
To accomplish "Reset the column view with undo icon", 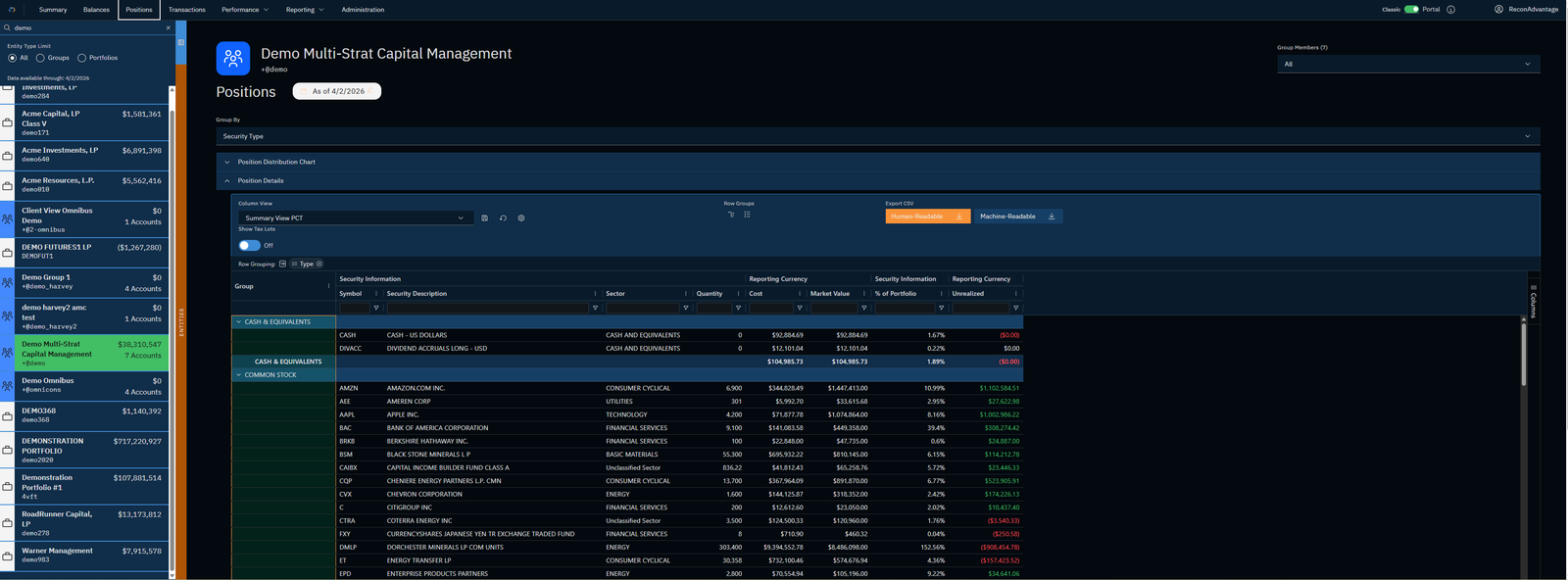I will tap(503, 218).
